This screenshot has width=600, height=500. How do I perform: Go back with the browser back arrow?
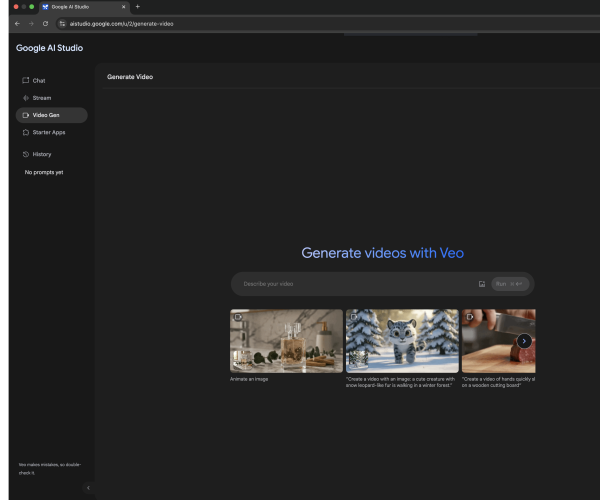coord(17,24)
